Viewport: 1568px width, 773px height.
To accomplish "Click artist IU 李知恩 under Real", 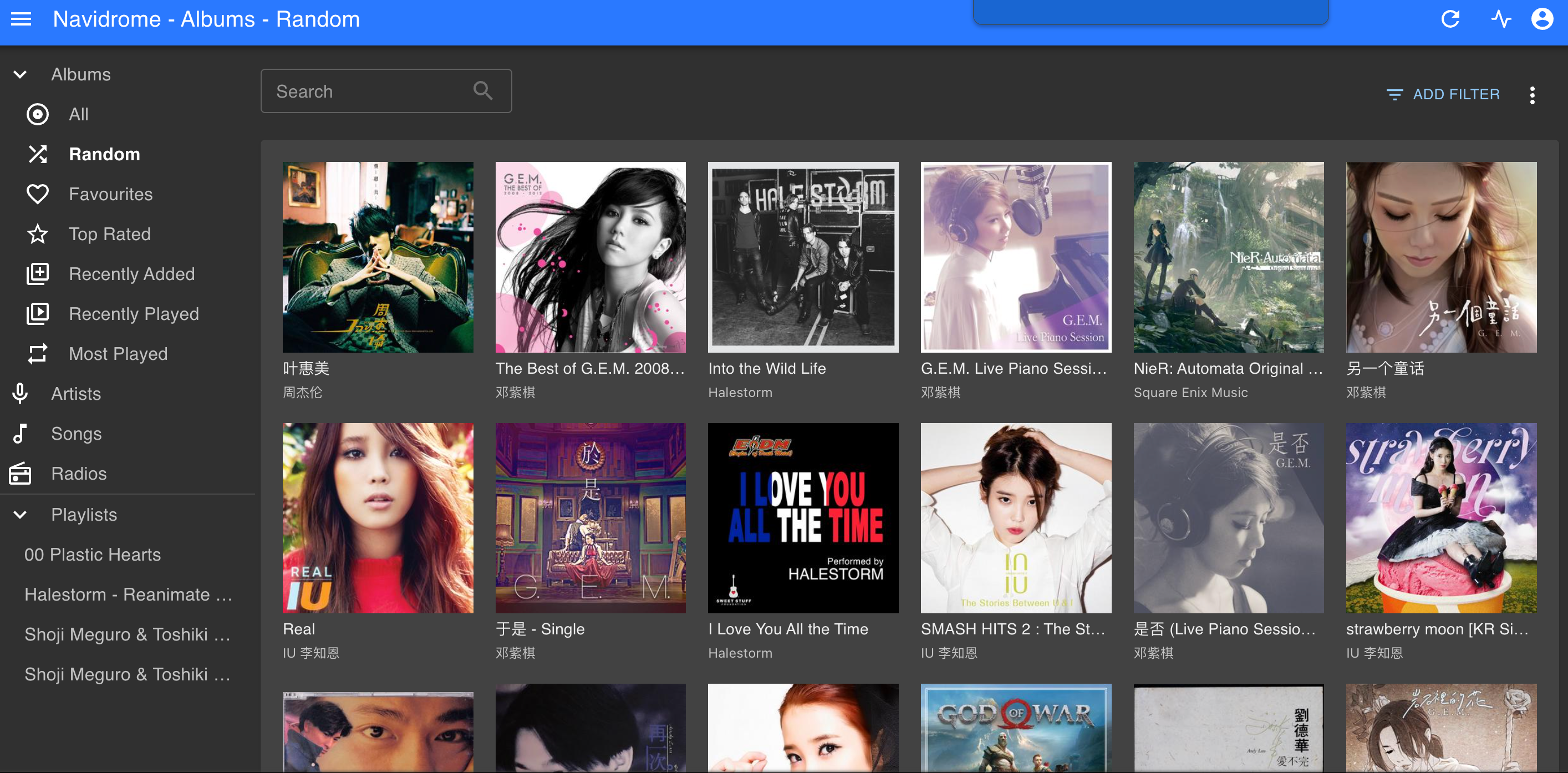I will click(311, 653).
